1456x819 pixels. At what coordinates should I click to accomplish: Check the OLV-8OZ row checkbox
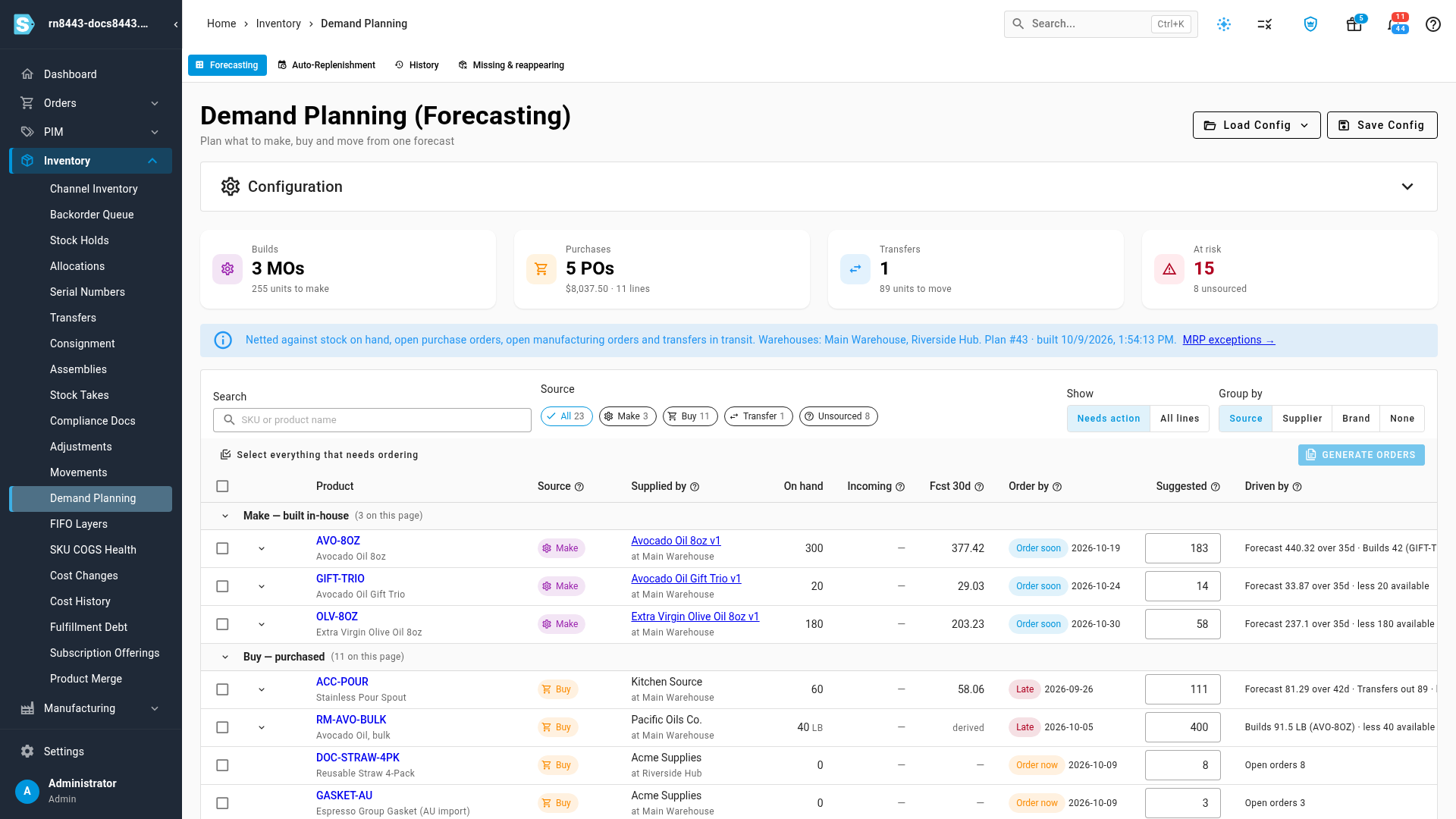click(222, 624)
